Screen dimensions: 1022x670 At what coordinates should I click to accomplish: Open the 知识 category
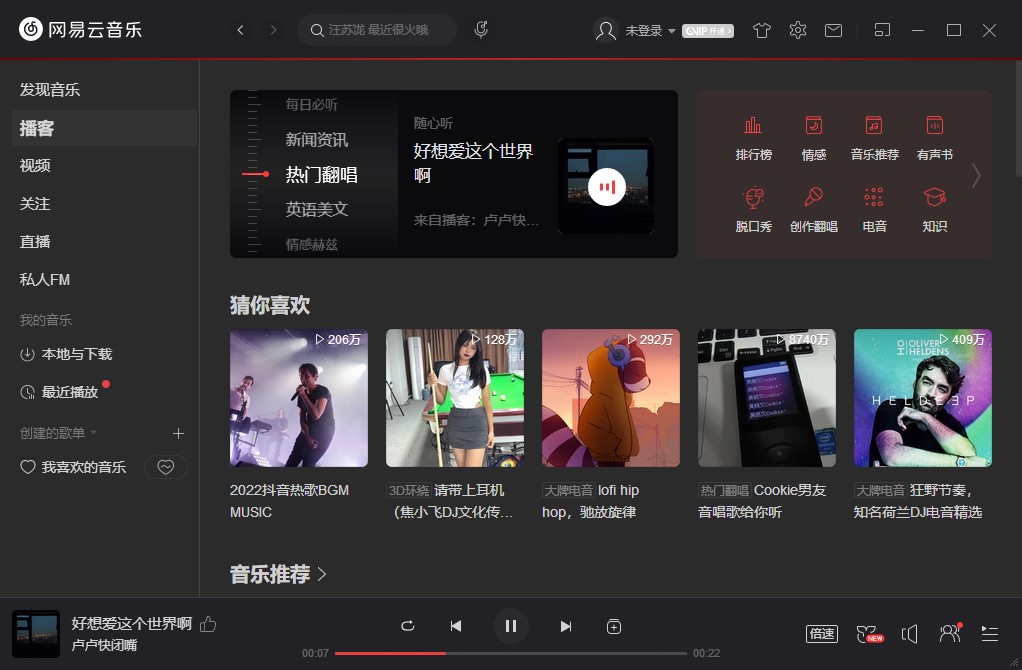click(x=935, y=209)
